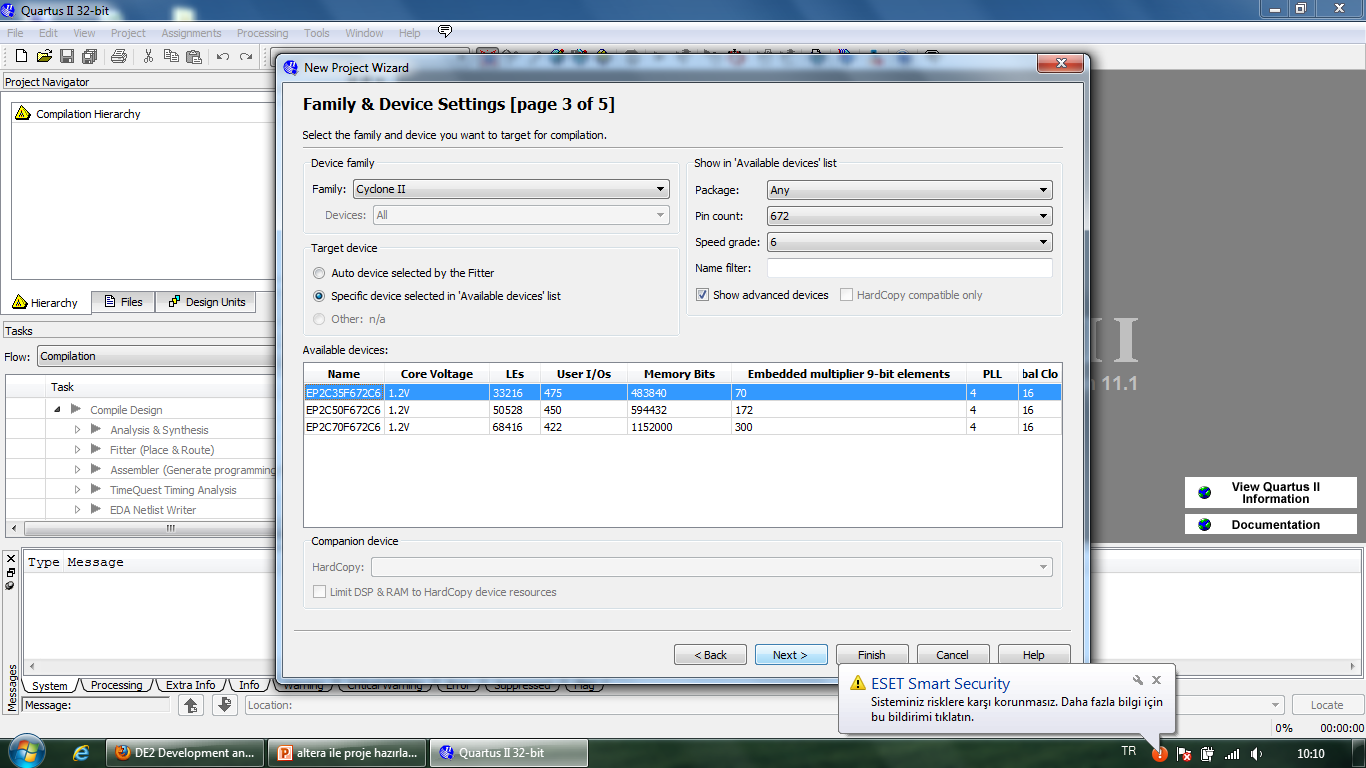Screen dimensions: 1366x768
Task: Click the Print toolbar icon
Action: point(119,56)
